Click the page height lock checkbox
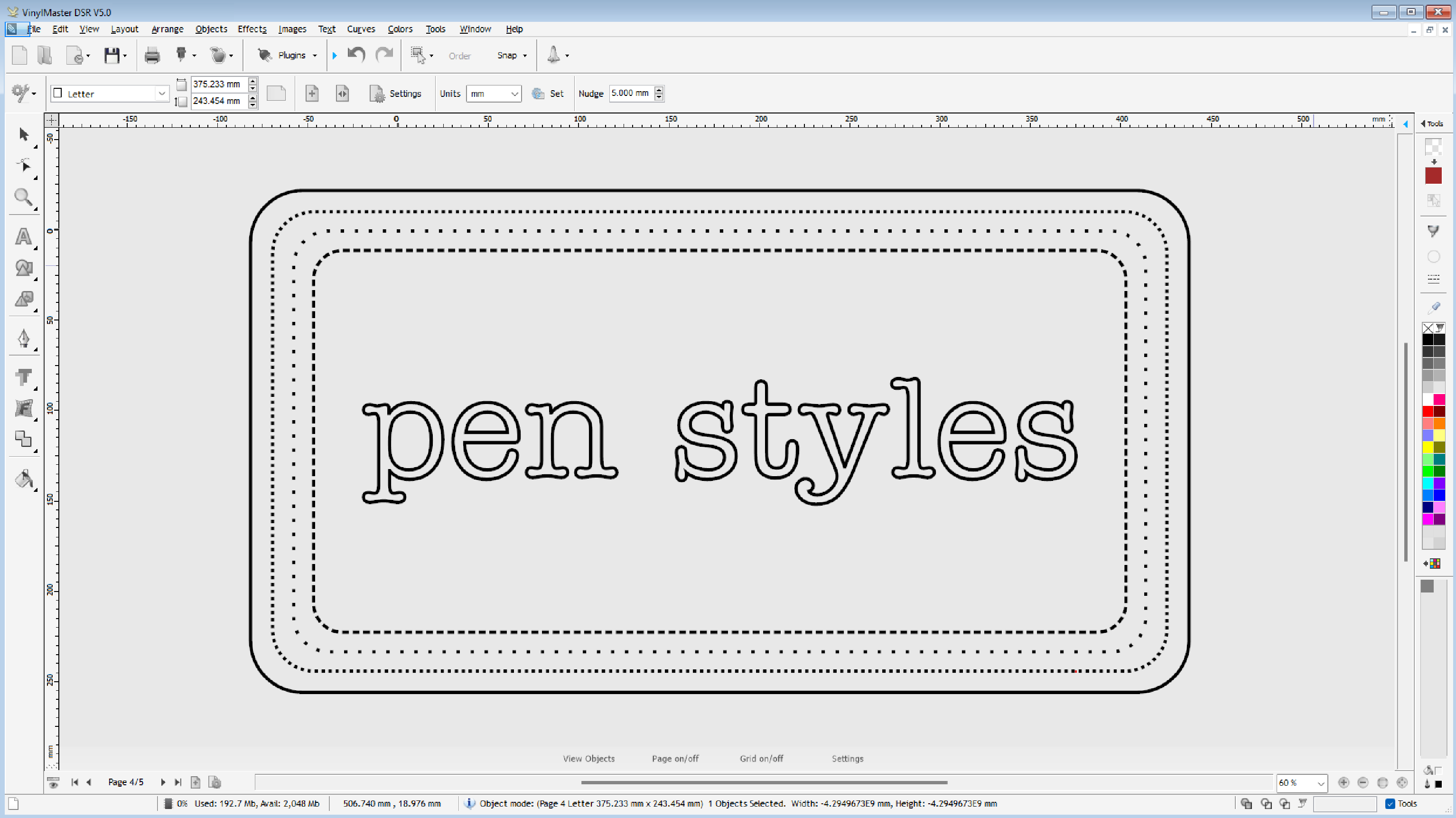The height and width of the screenshot is (818, 1456). 181,102
